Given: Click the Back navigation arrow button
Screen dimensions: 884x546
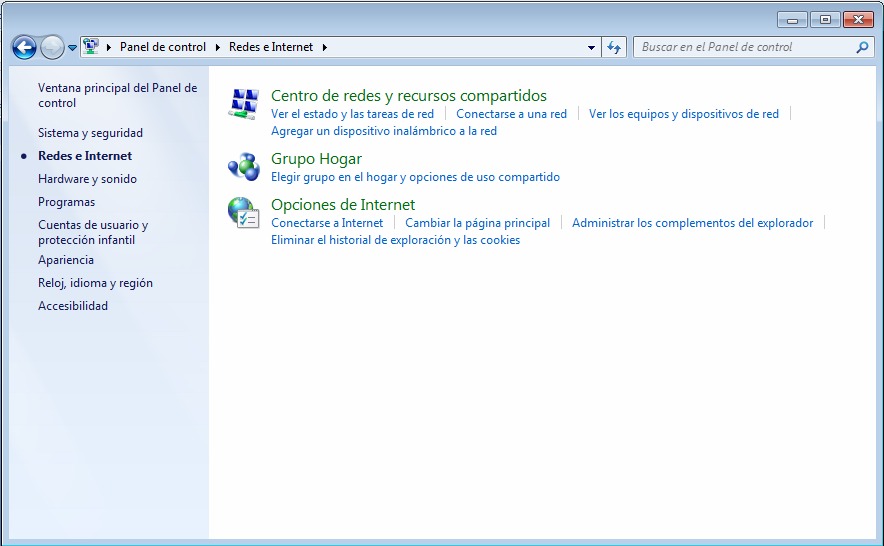Looking at the screenshot, I should (24, 47).
